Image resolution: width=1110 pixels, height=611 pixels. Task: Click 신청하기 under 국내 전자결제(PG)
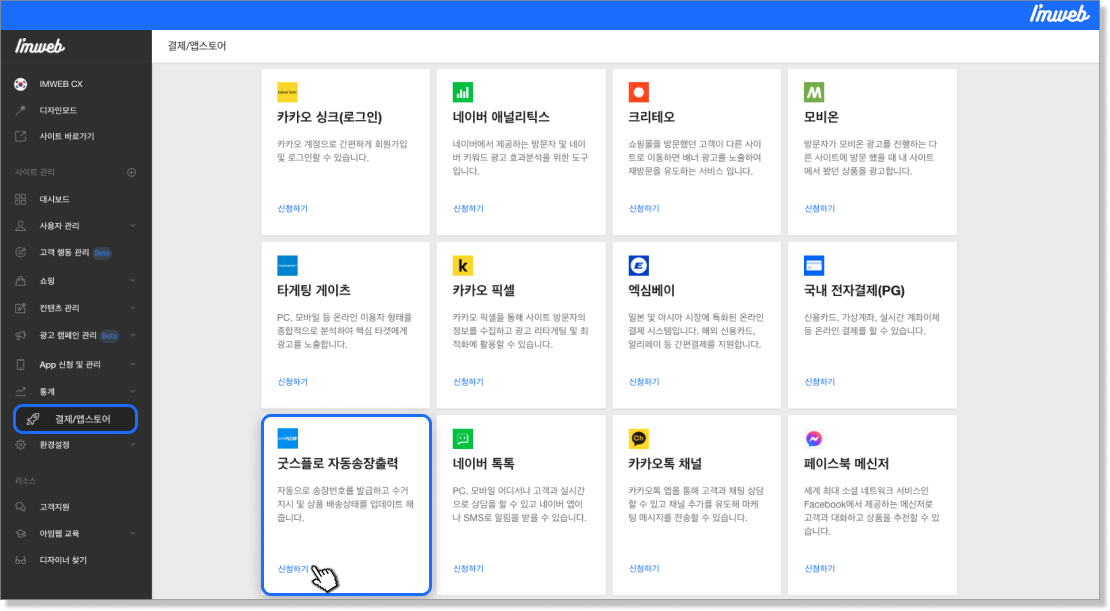pos(819,382)
